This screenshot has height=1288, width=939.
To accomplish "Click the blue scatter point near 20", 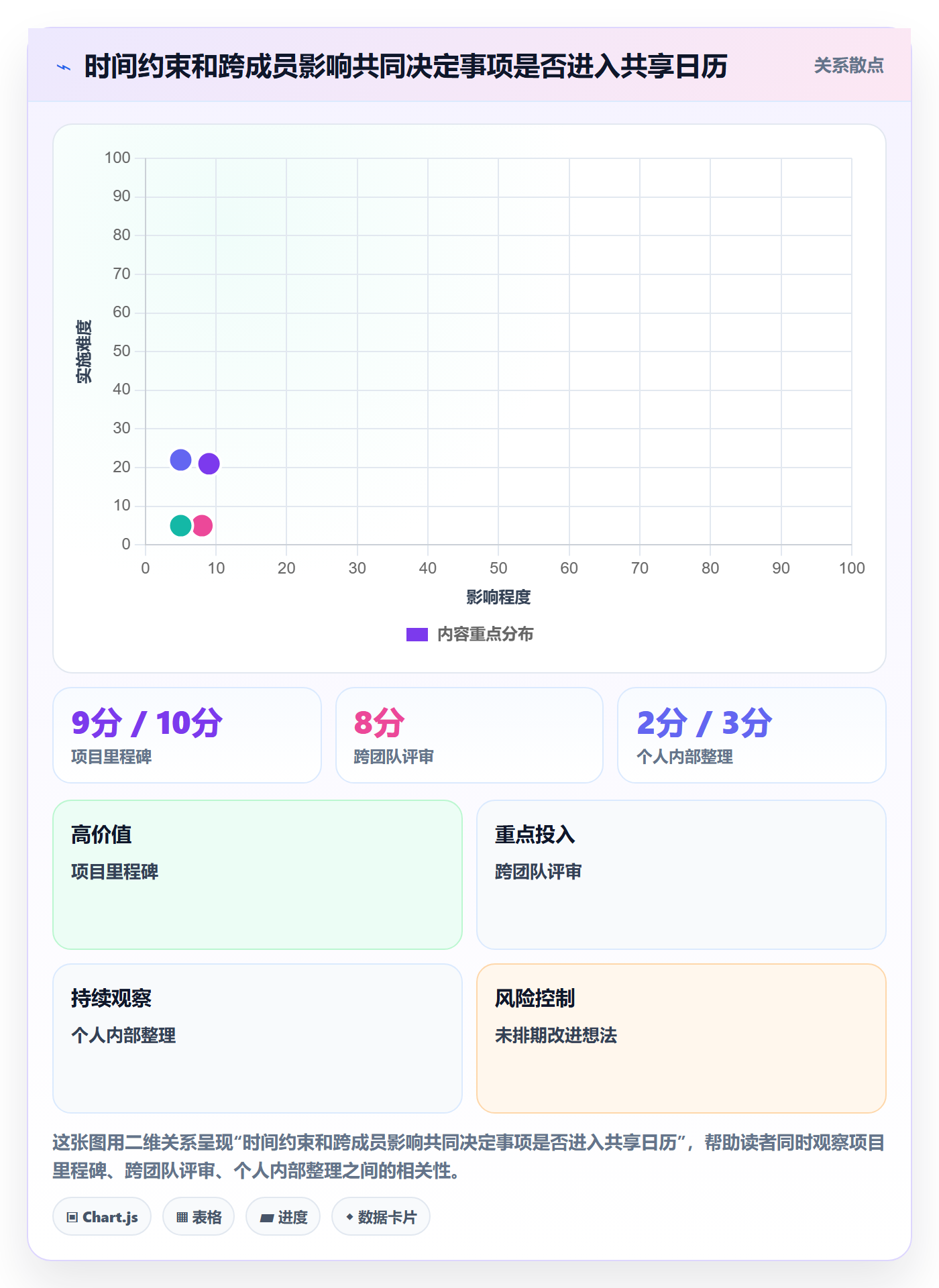I will tap(180, 460).
